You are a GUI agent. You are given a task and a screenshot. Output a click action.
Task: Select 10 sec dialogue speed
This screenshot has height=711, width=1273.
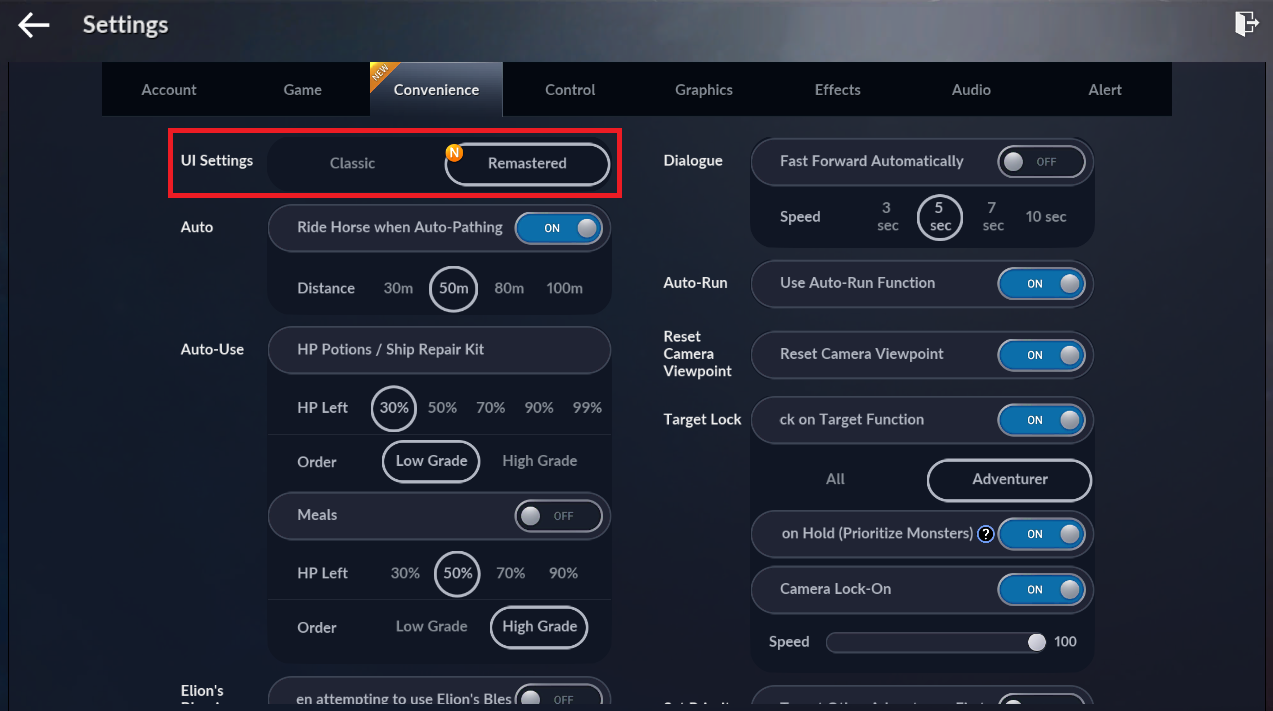[x=1045, y=217]
